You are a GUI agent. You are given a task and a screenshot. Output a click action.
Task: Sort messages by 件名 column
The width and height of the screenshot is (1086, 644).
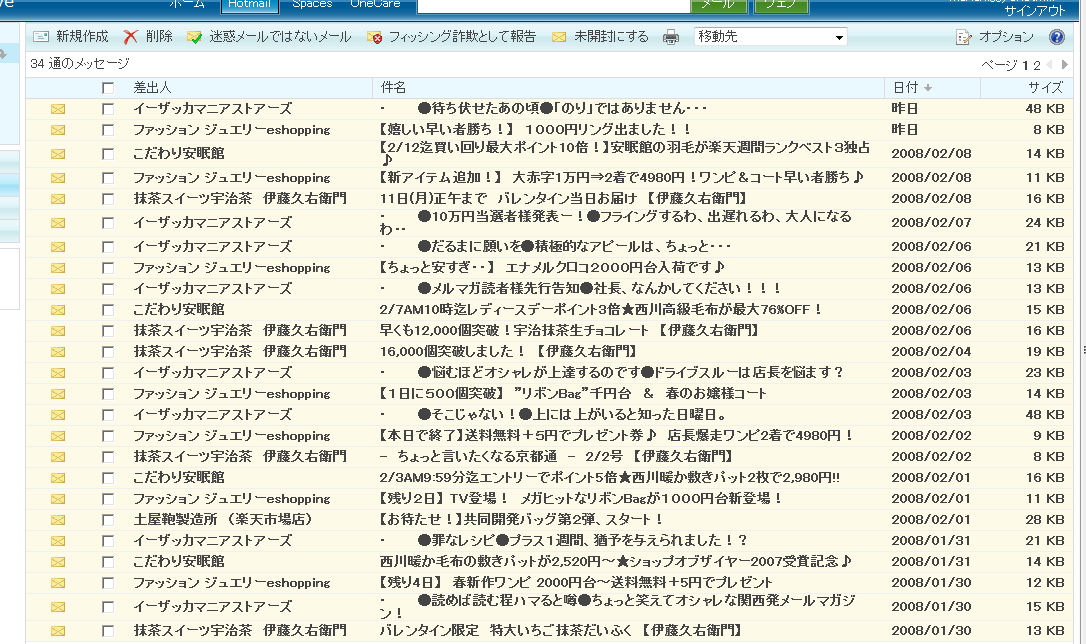tap(393, 88)
